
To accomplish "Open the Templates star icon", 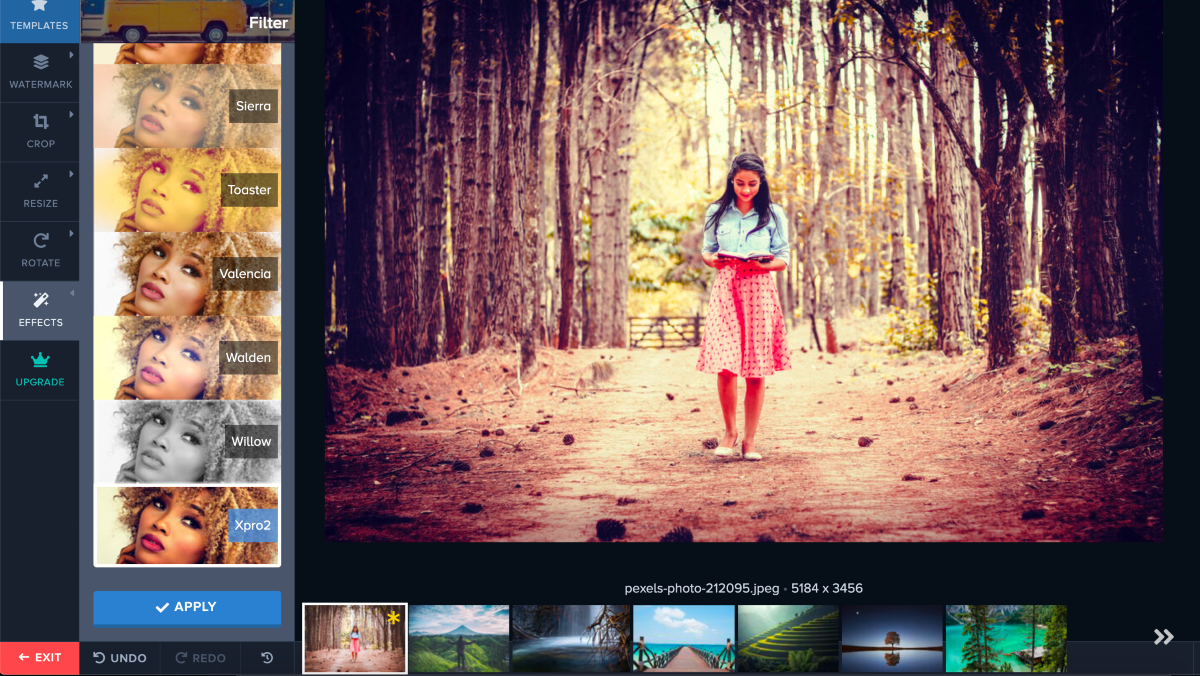I will tap(40, 6).
